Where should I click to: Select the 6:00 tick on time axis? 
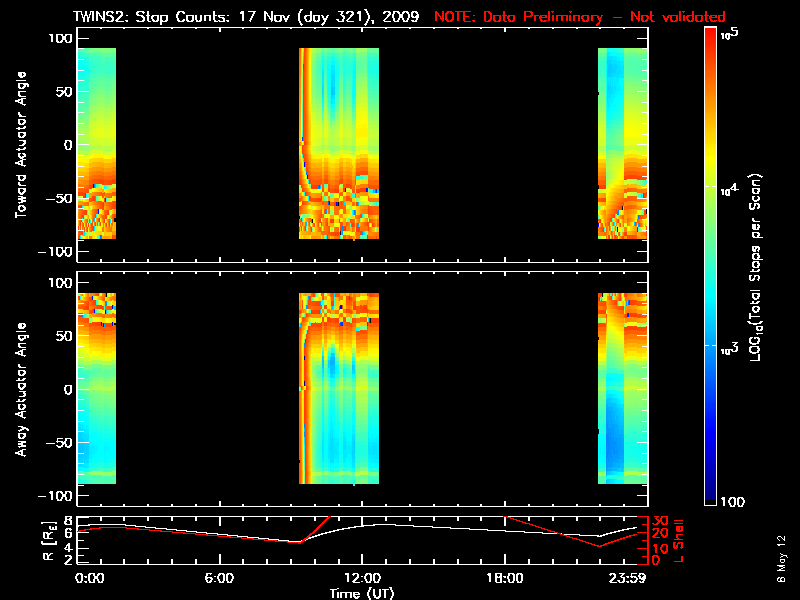219,578
